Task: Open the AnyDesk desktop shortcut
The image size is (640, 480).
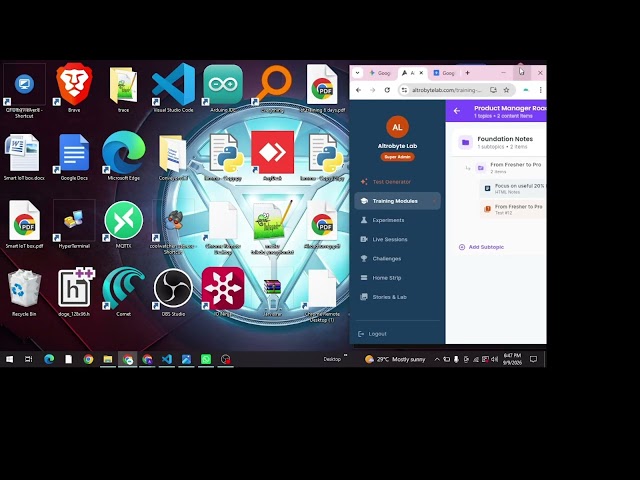Action: pos(273,156)
